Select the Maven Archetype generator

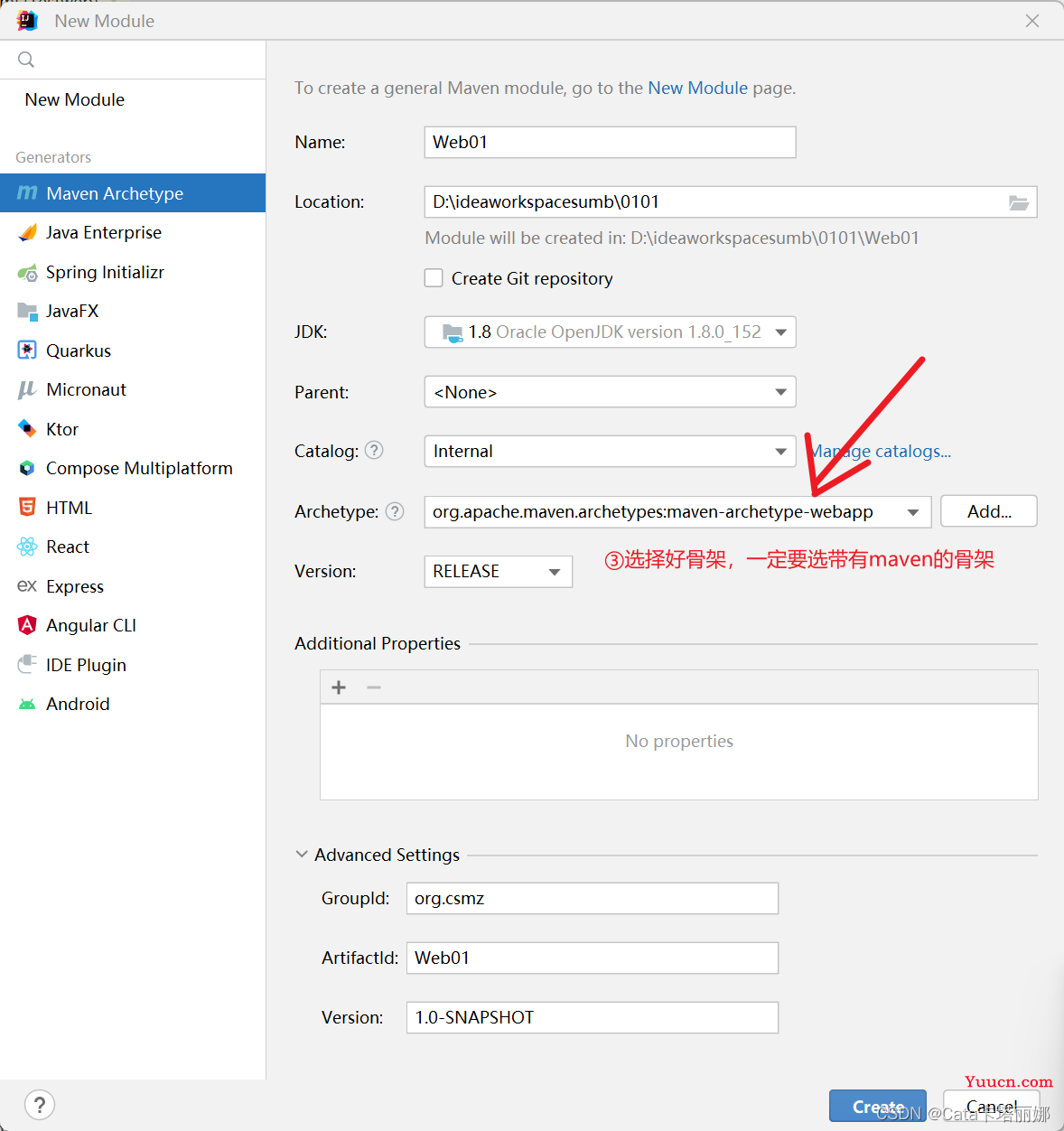pos(133,193)
